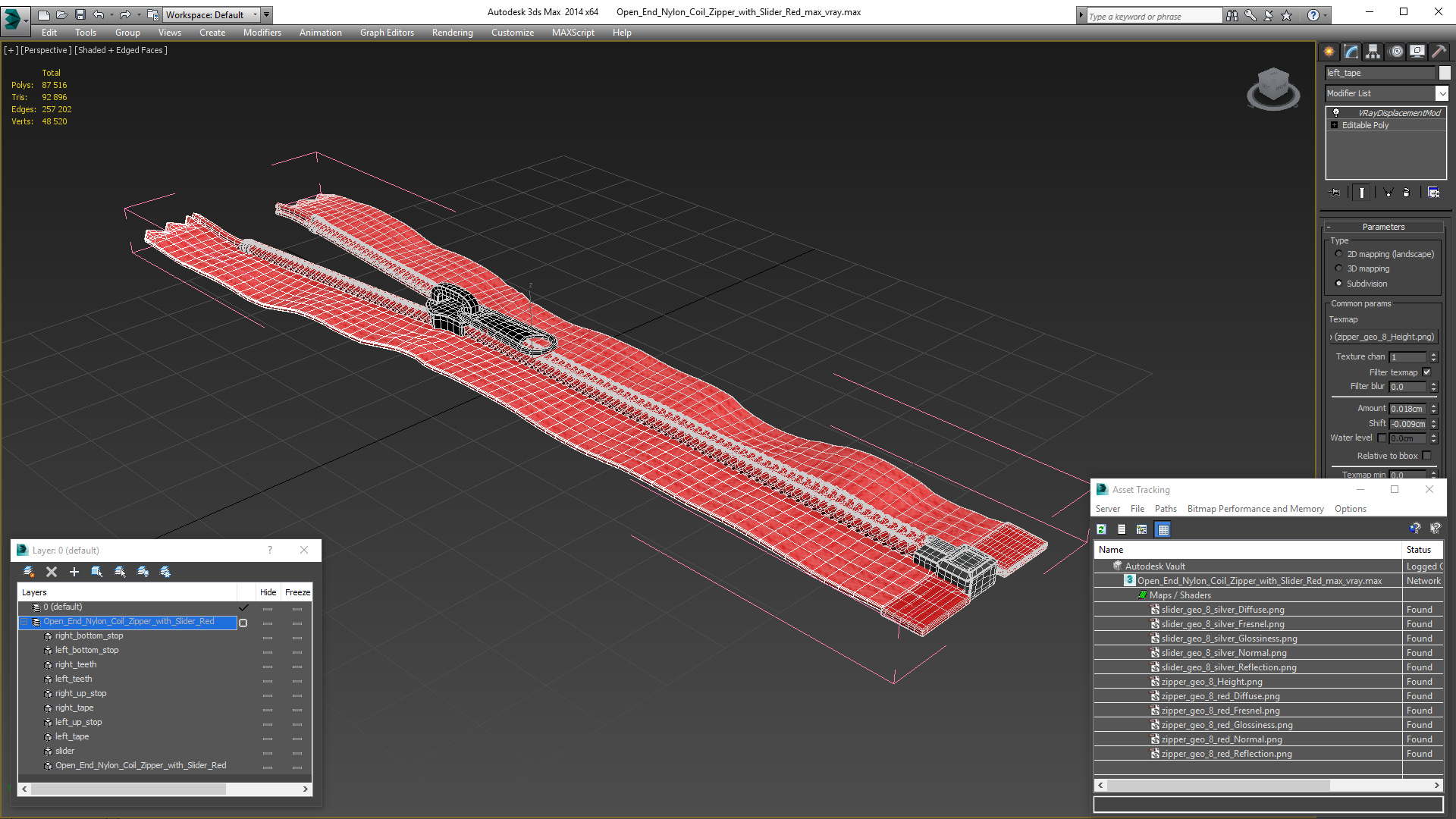Collapse the Open_End_Nylon_Coil_Zipper_with_Slider_Red layer
The height and width of the screenshot is (819, 1456).
24,622
